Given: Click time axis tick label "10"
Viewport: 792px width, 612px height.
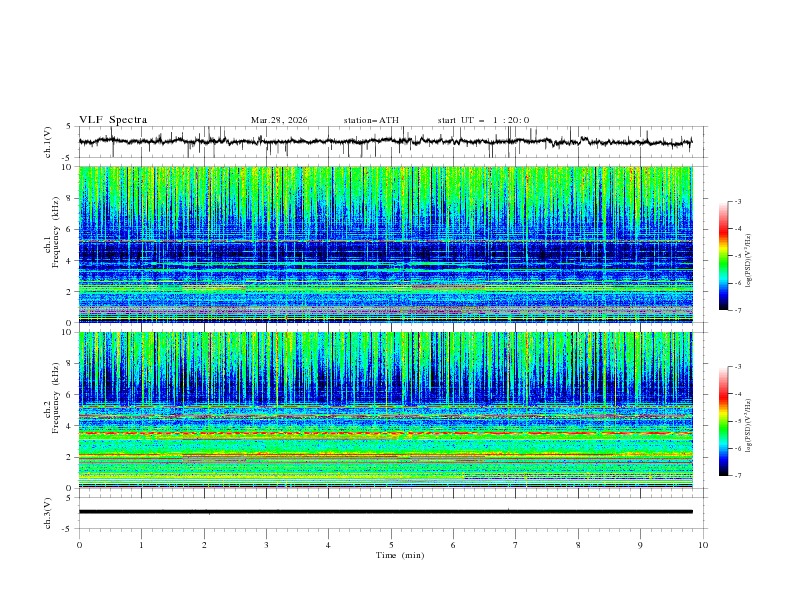Looking at the screenshot, I should (703, 545).
